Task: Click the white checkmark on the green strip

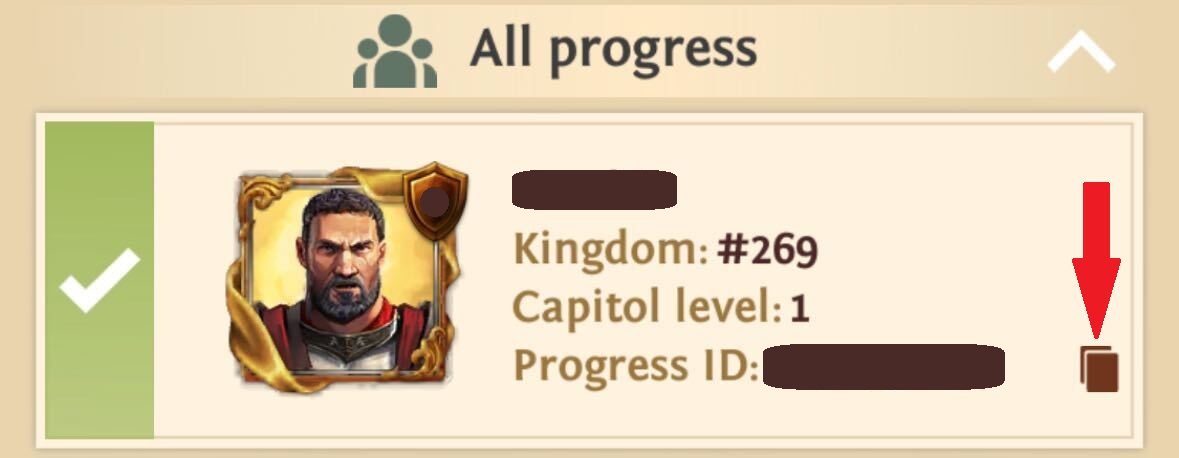Action: coord(99,281)
